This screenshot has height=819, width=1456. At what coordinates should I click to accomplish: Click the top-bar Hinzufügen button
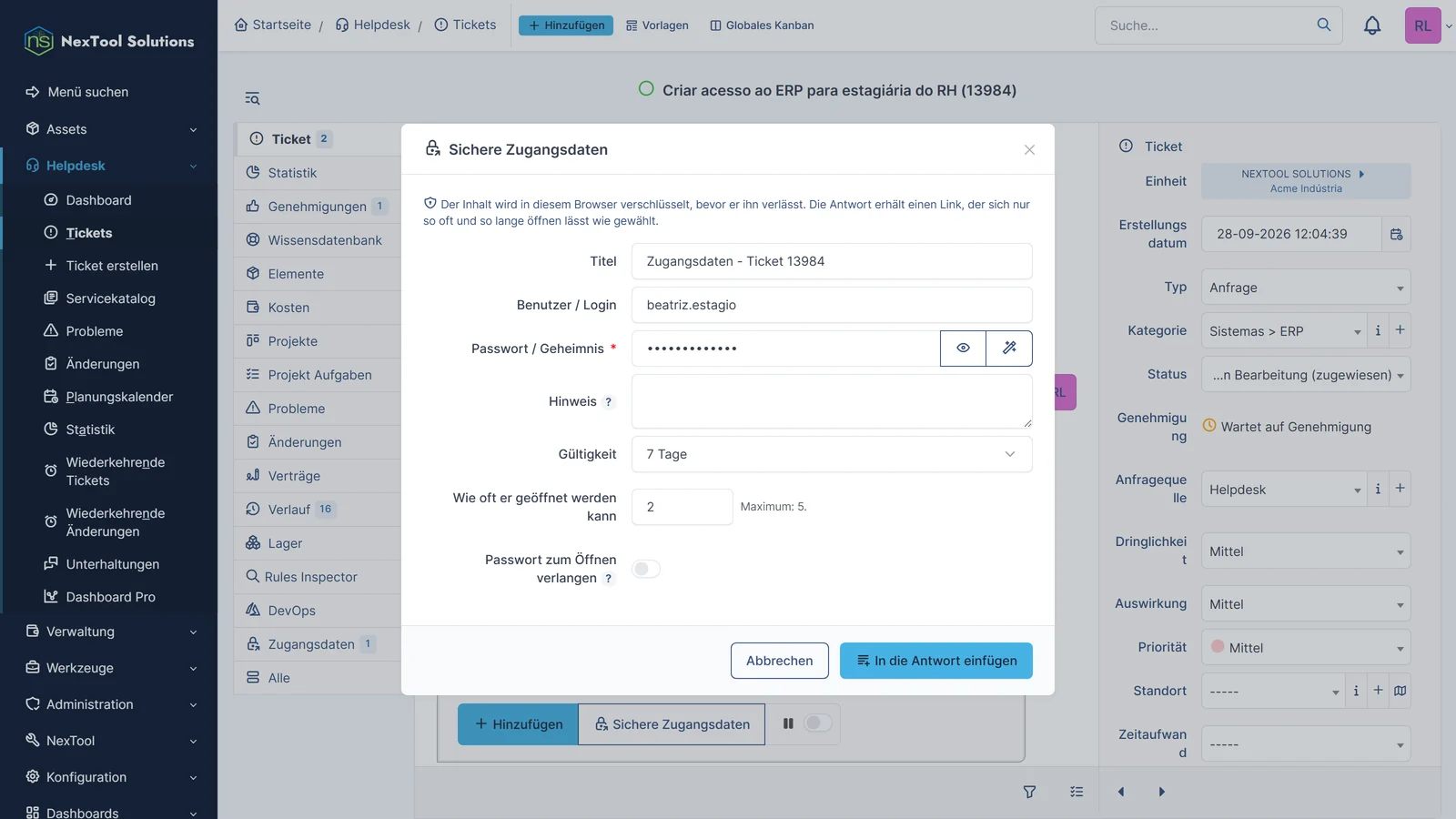(x=566, y=25)
